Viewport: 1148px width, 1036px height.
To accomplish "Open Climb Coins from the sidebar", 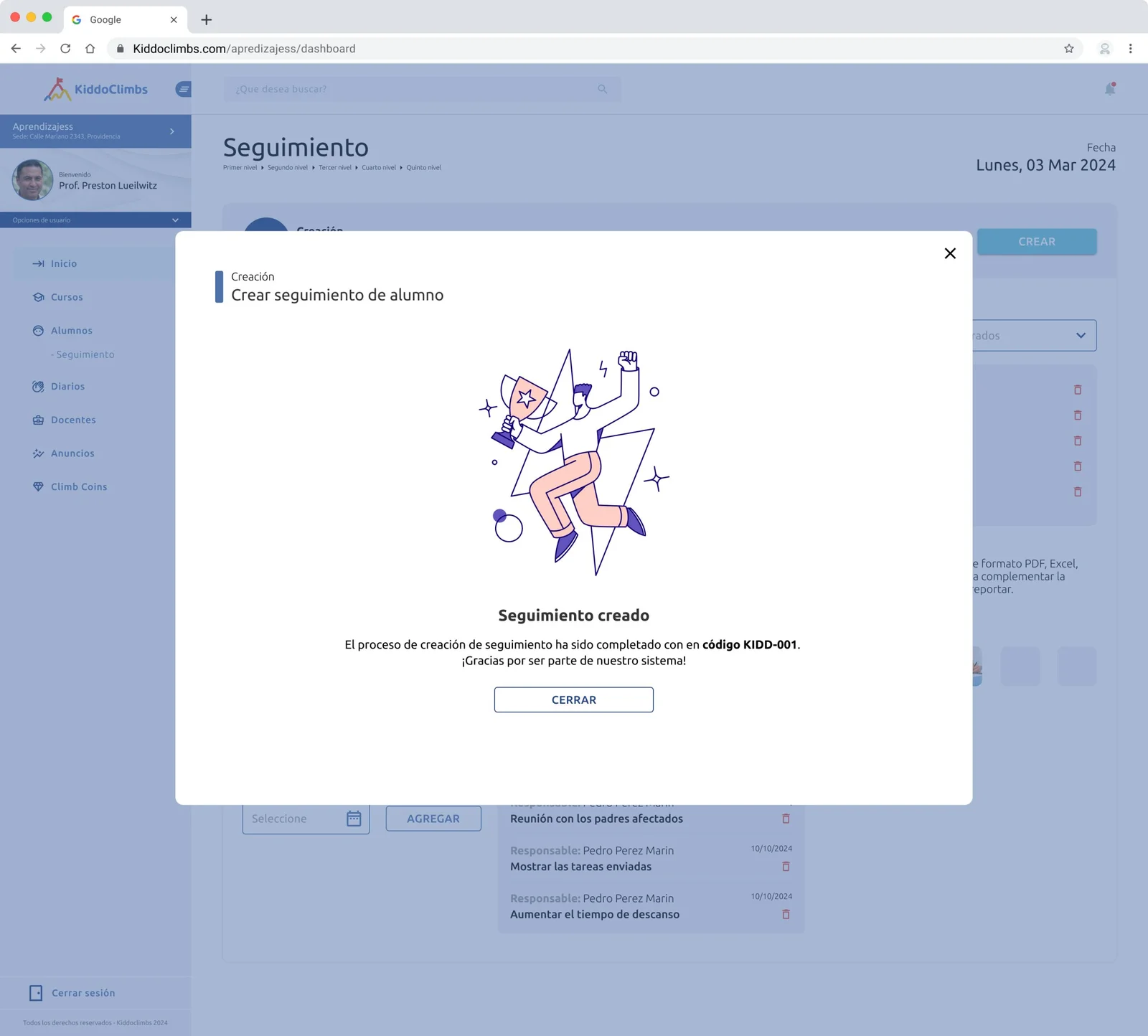I will point(79,486).
